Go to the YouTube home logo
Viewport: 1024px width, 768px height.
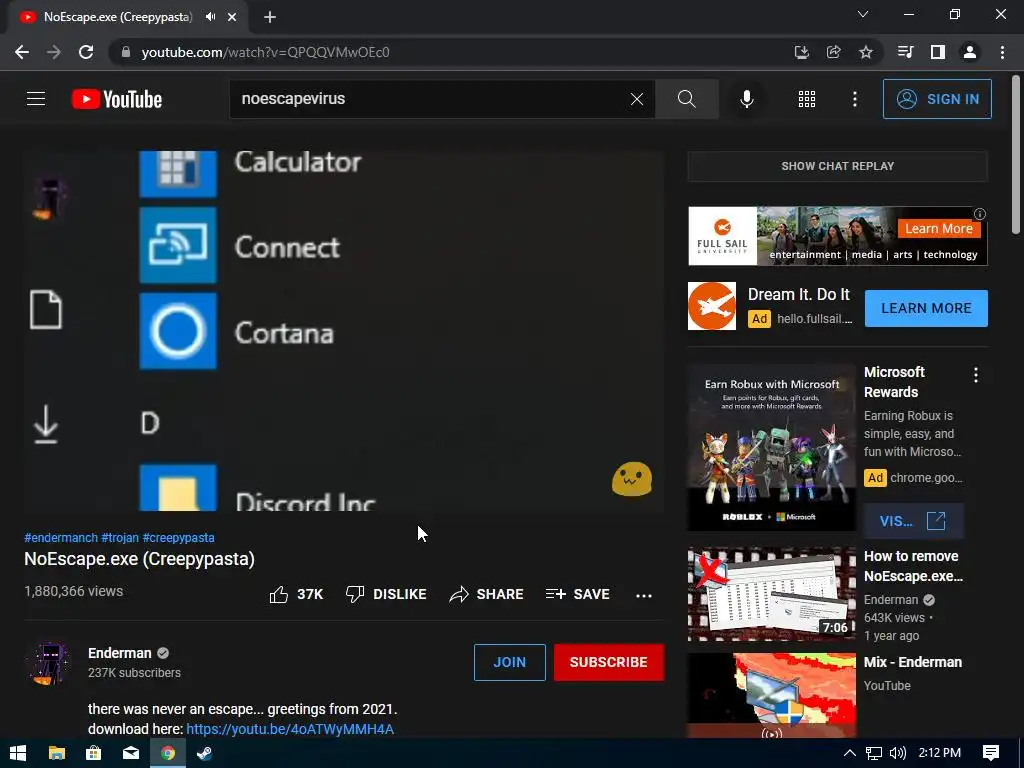click(117, 99)
